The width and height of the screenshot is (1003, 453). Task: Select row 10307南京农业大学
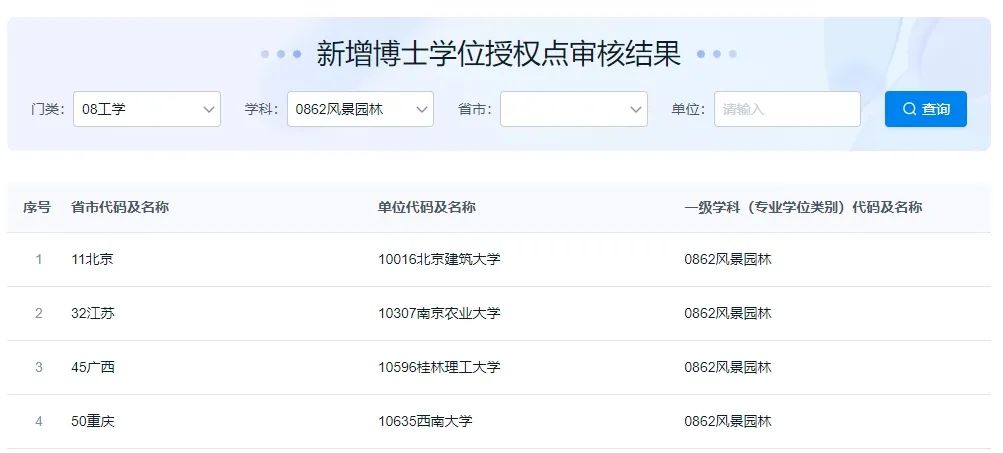[x=438, y=313]
